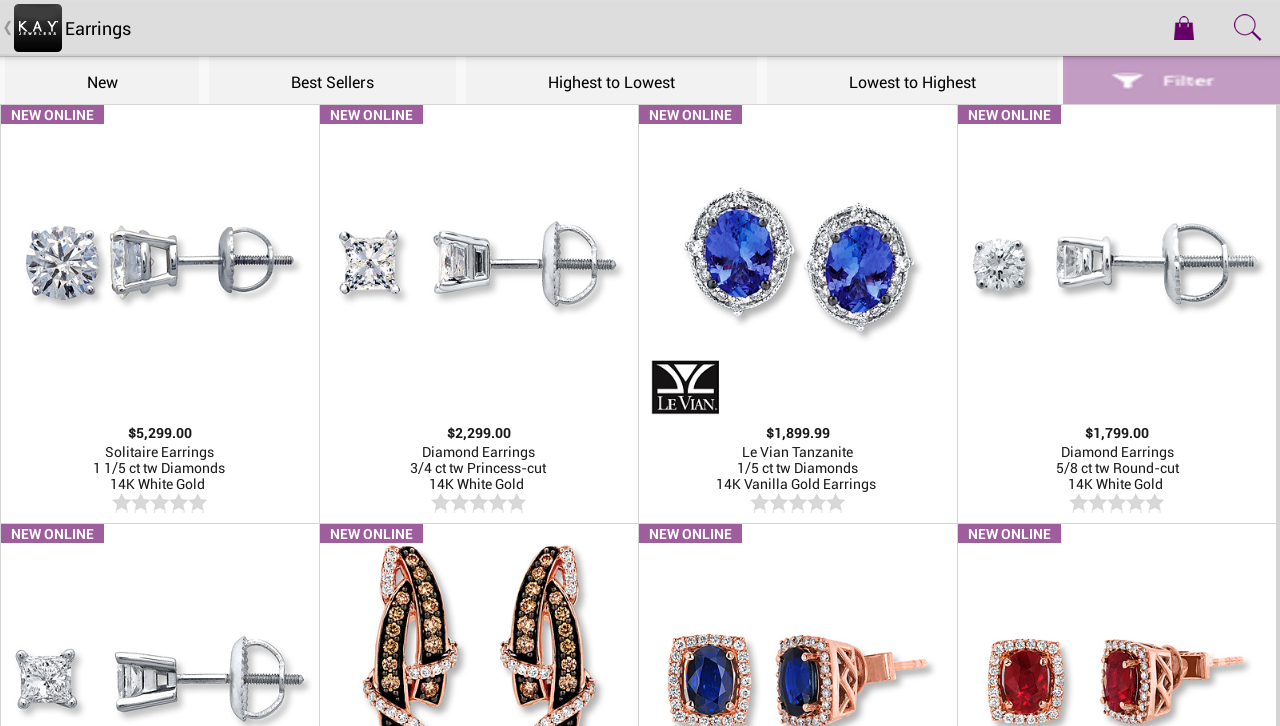Sort by Highest to Lowest
This screenshot has width=1280, height=726.
[x=611, y=82]
